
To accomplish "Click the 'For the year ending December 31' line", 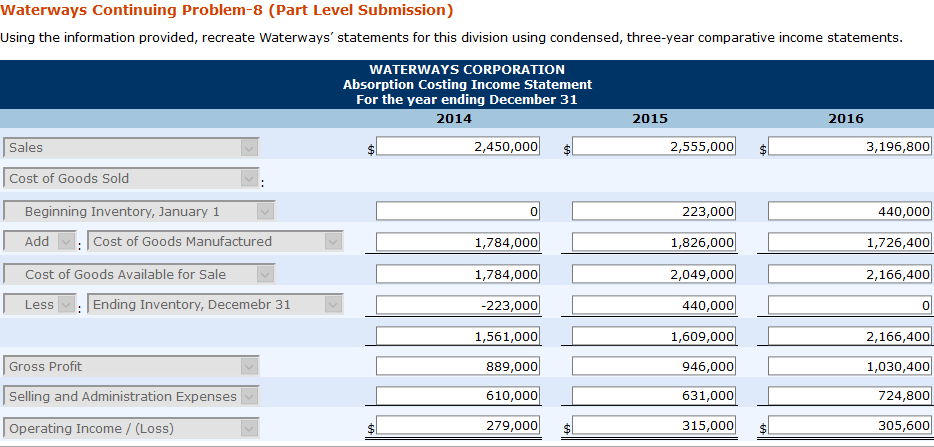I will pyautogui.click(x=467, y=100).
